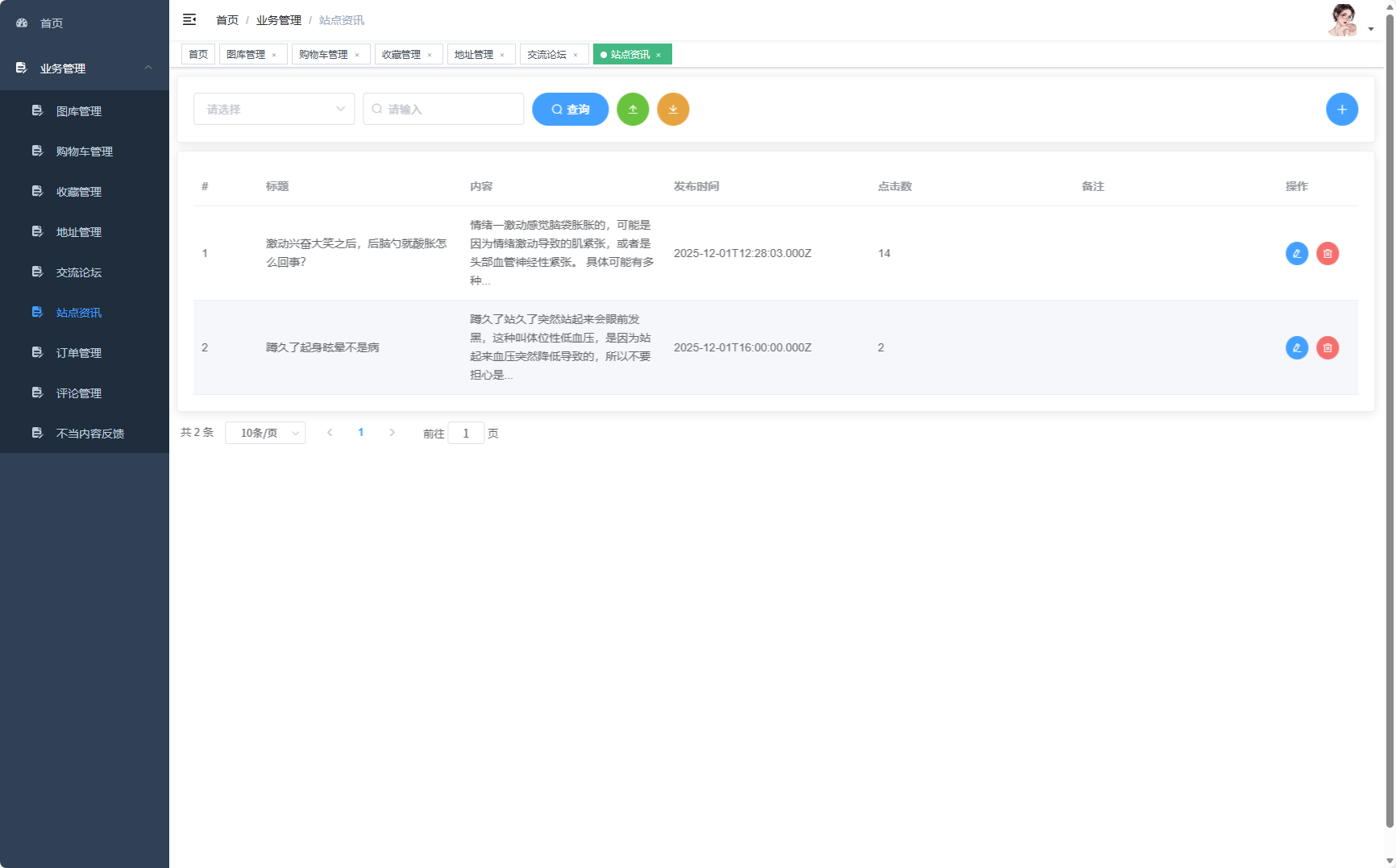This screenshot has height=868, width=1396.
Task: Navigate to 业务管理 in the breadcrumb
Action: 278,19
